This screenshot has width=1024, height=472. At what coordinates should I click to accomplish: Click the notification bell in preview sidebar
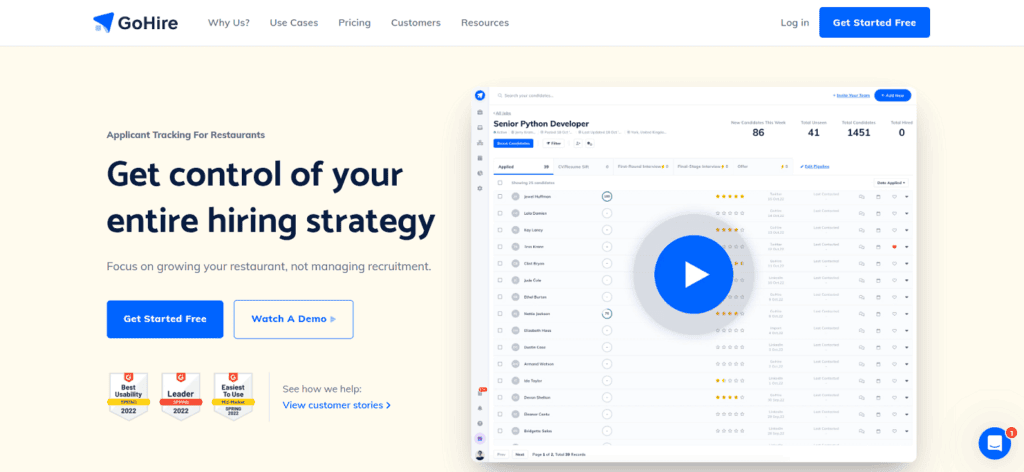pyautogui.click(x=480, y=408)
